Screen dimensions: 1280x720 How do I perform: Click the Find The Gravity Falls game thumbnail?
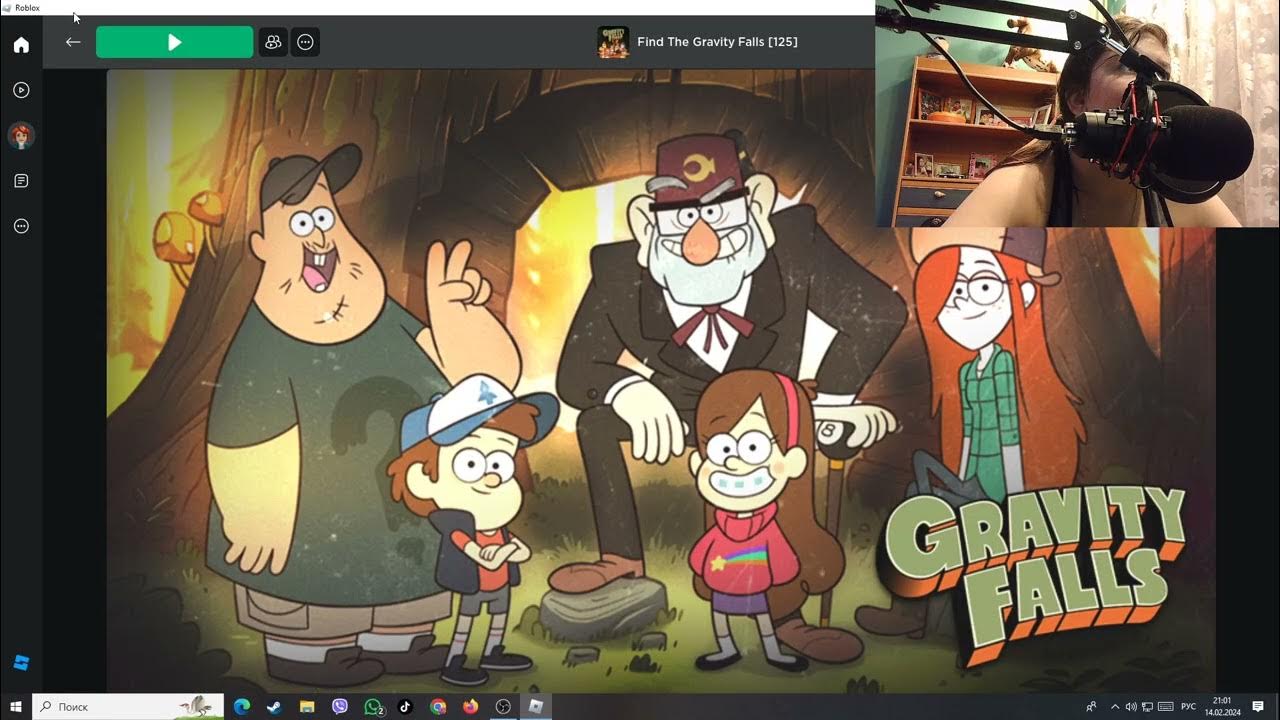[613, 42]
